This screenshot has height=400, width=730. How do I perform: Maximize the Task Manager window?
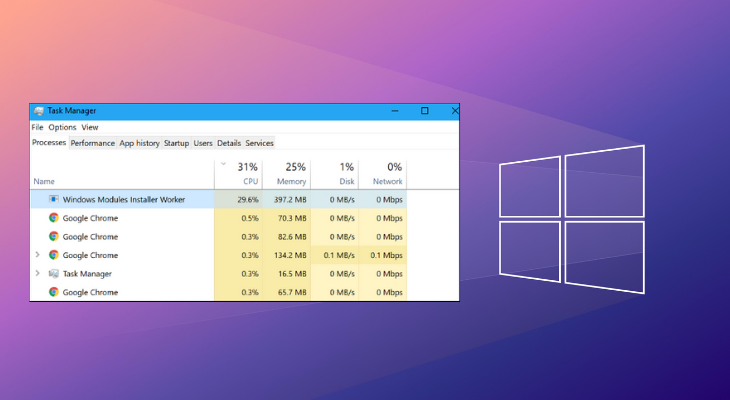(425, 111)
